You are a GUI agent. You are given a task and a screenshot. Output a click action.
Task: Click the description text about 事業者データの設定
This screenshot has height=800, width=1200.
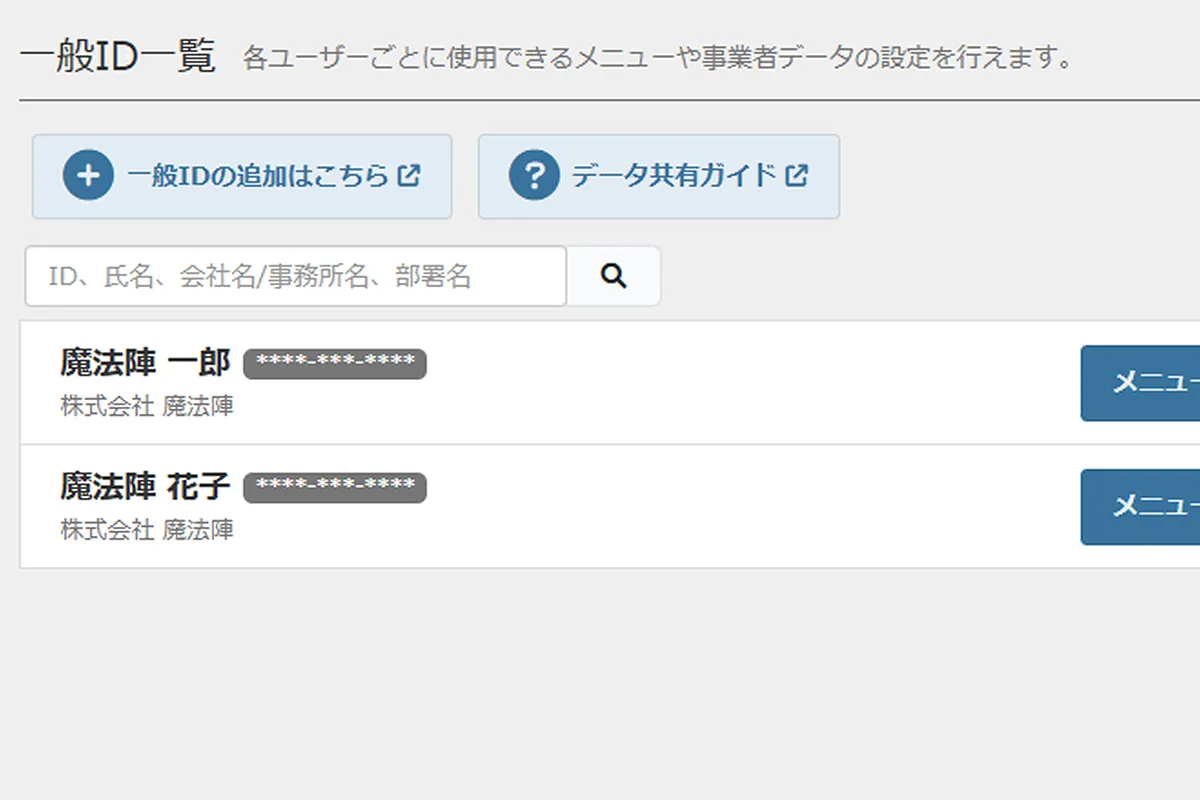click(x=657, y=58)
